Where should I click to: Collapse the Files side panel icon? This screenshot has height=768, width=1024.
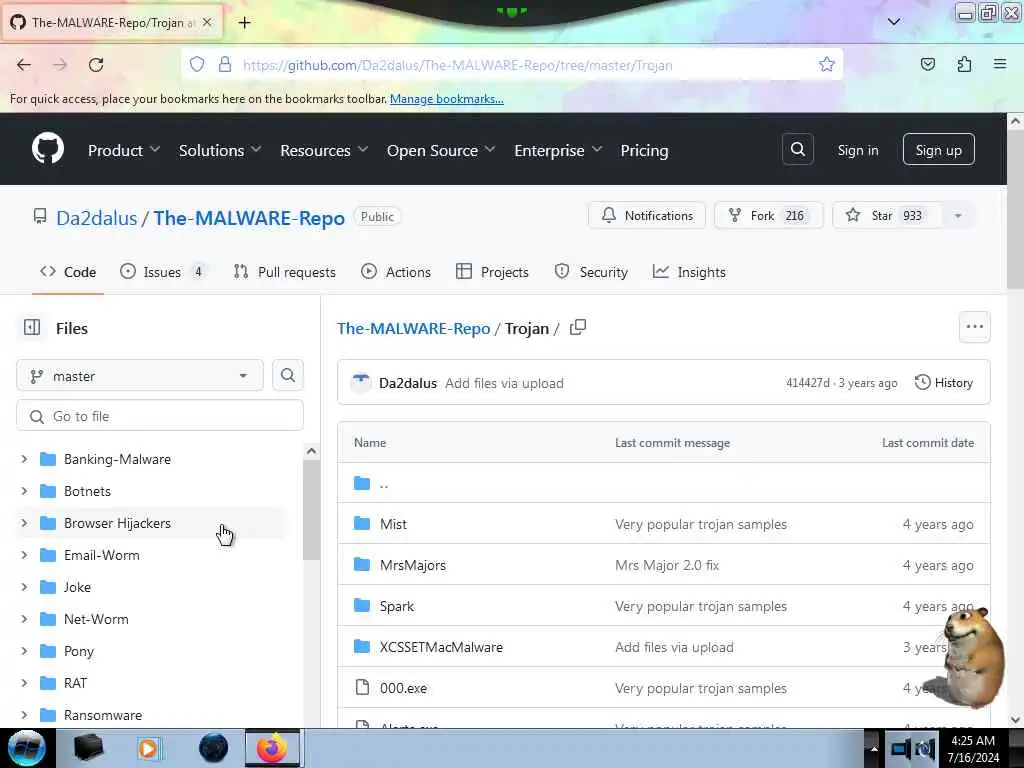31,327
